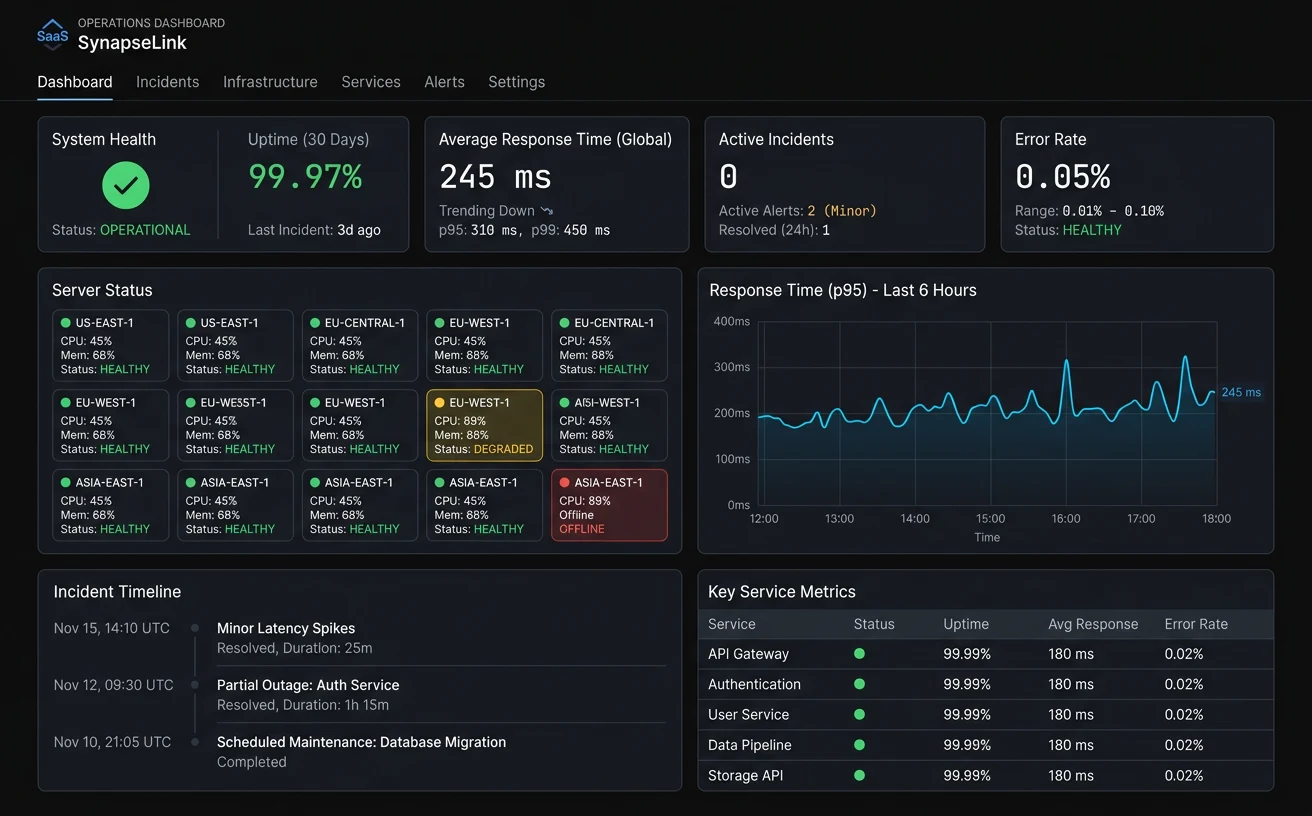Click the 16:00 time axis label
Viewport: 1312px width, 816px height.
point(1066,519)
